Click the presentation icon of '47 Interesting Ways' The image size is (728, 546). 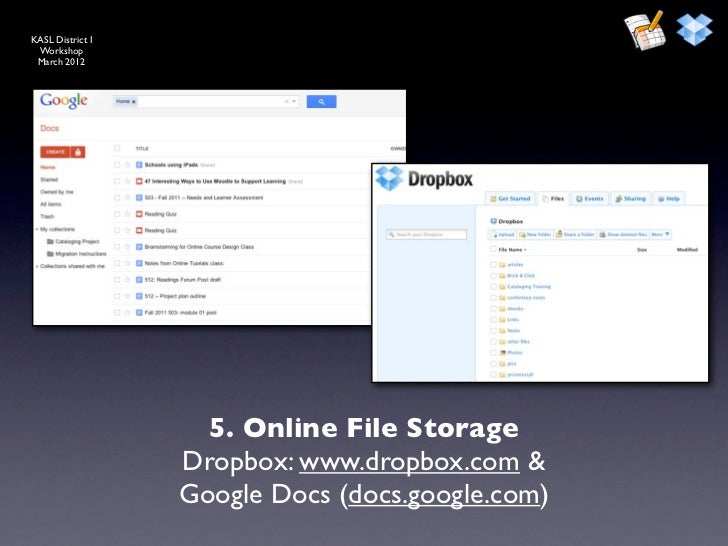tap(139, 181)
